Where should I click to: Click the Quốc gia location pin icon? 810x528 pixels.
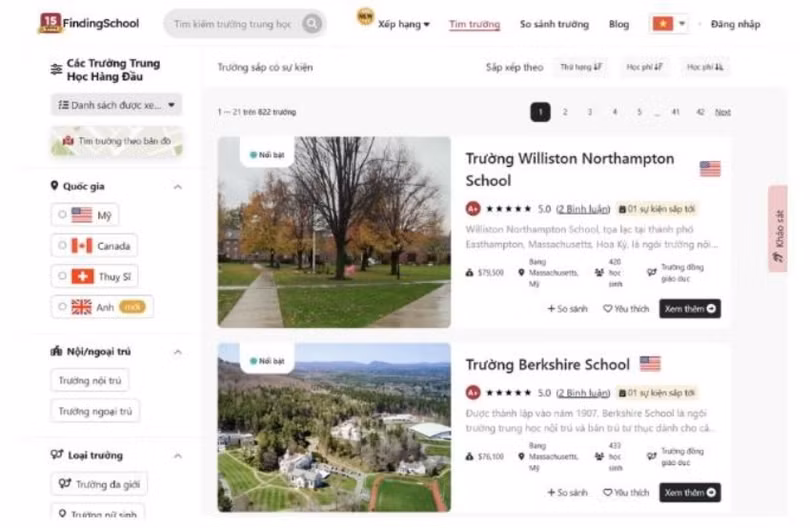(x=54, y=185)
